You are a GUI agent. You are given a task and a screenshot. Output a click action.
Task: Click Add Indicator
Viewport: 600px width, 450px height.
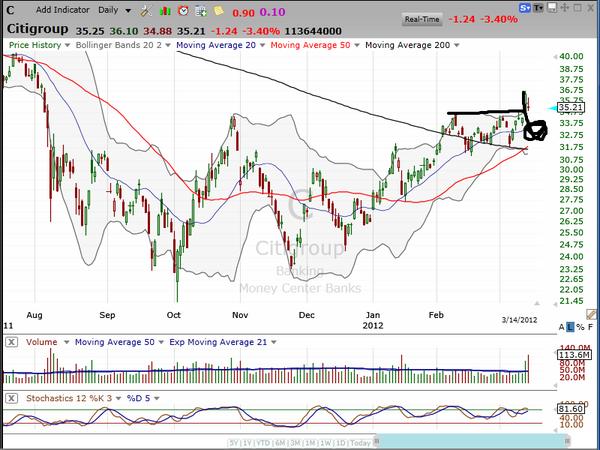(62, 10)
